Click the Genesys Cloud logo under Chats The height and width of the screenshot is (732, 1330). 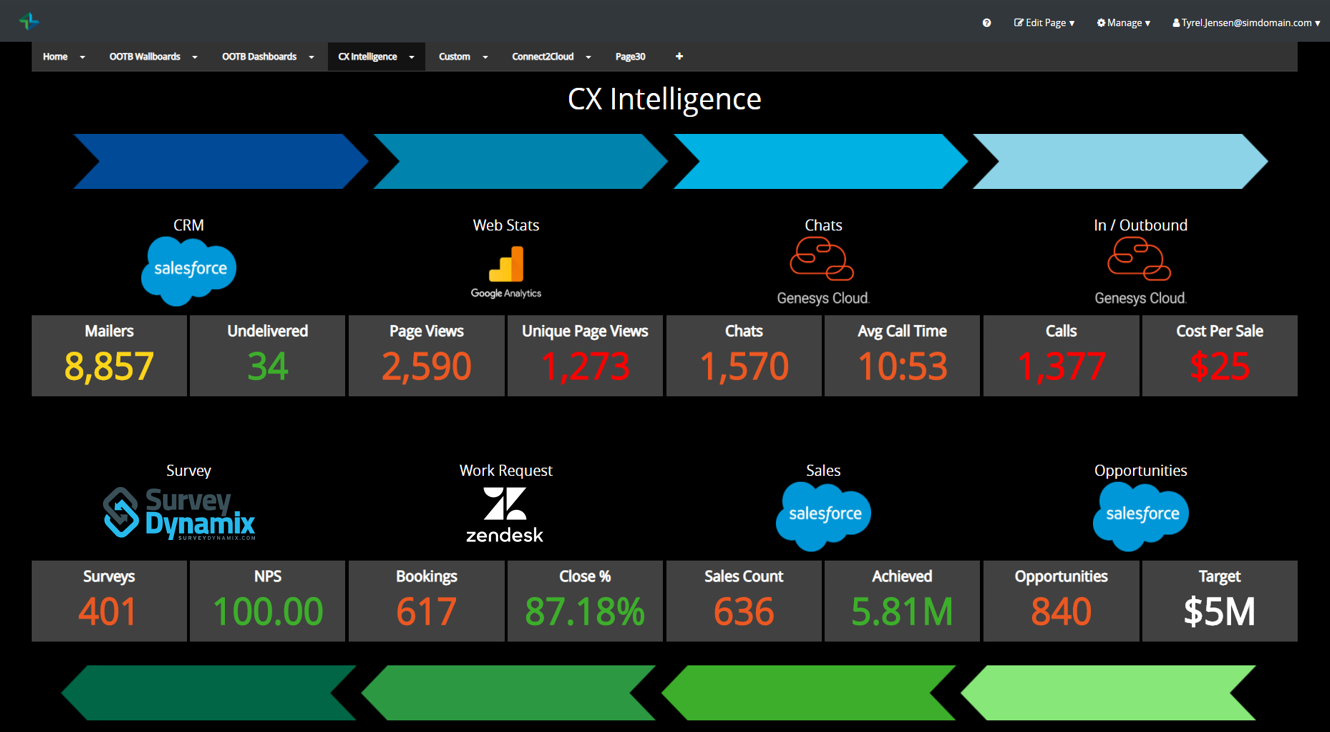point(823,272)
